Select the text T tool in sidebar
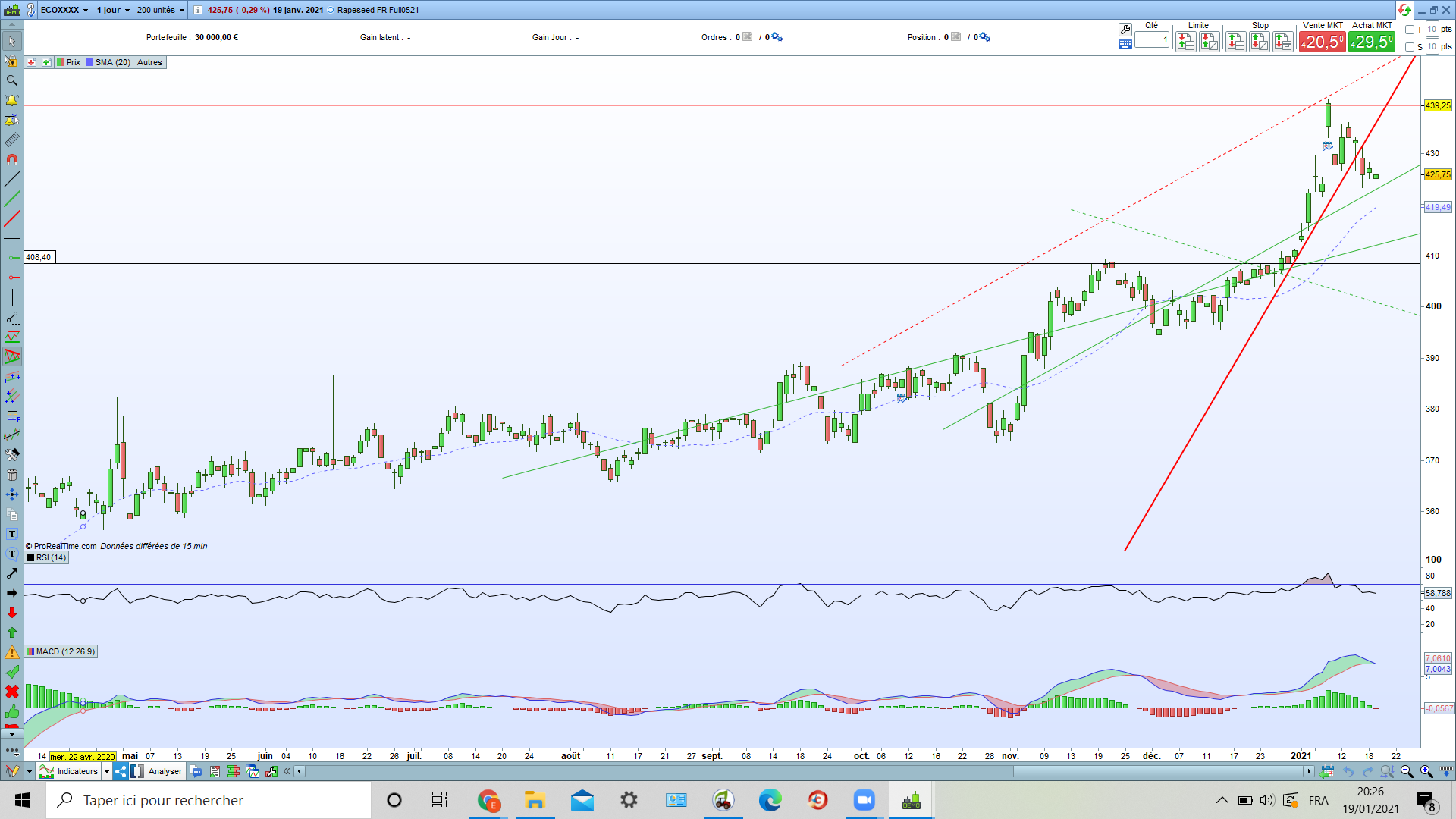This screenshot has width=1456, height=819. click(12, 534)
